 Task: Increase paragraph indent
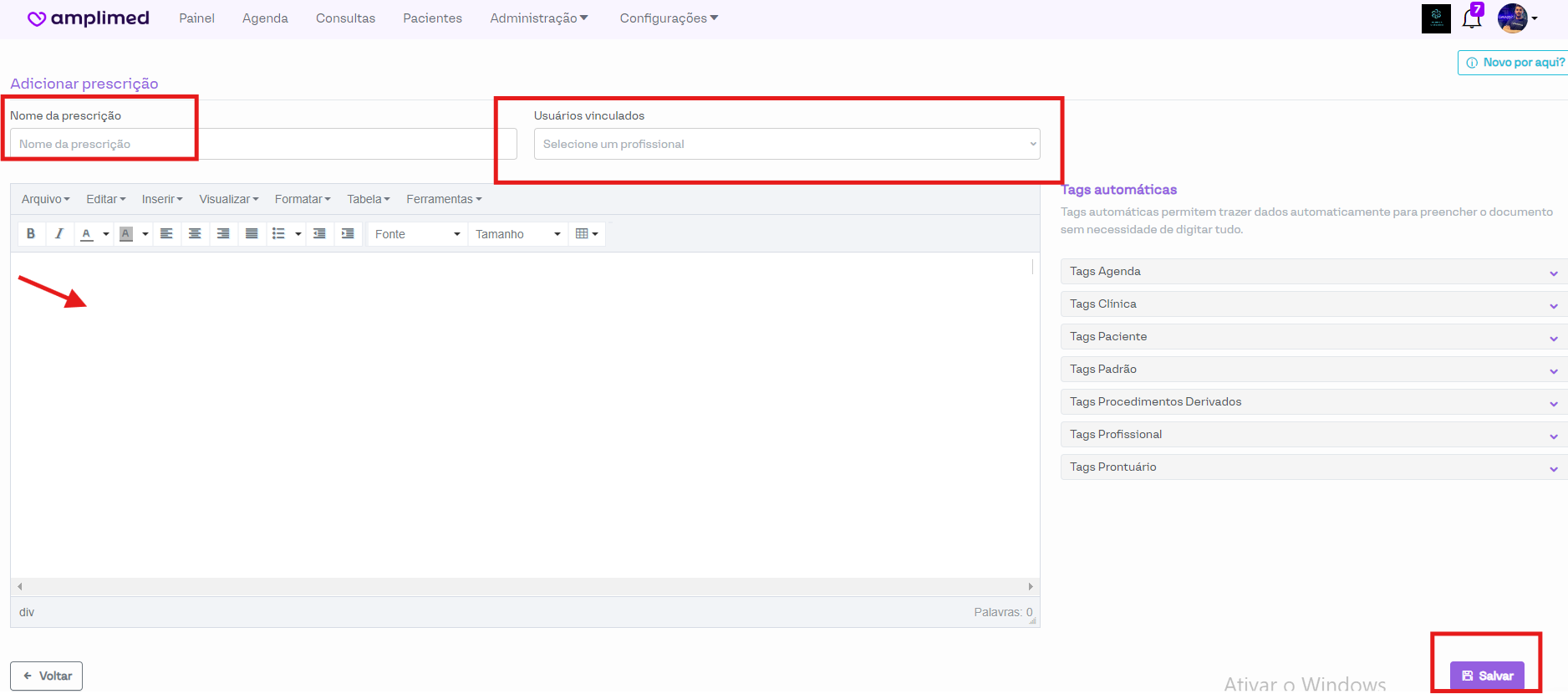348,234
